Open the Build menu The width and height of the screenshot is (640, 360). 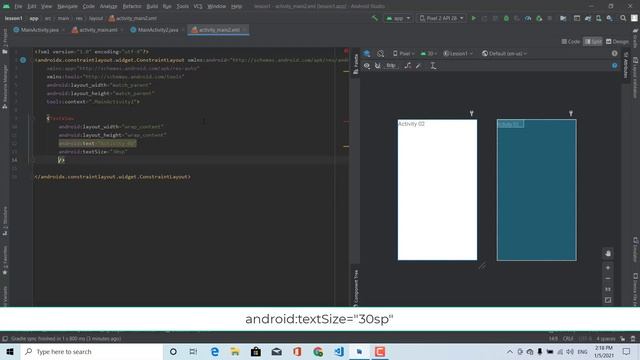click(x=152, y=6)
